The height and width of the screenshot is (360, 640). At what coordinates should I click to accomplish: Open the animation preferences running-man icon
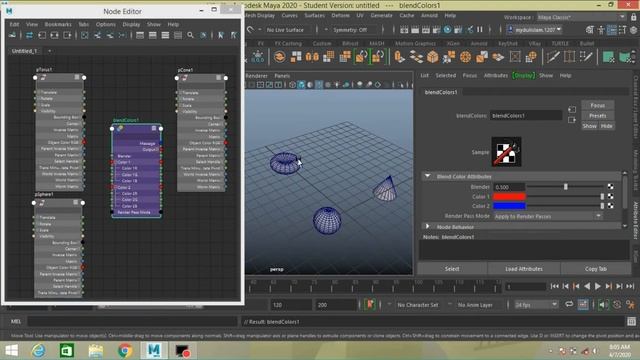631,305
